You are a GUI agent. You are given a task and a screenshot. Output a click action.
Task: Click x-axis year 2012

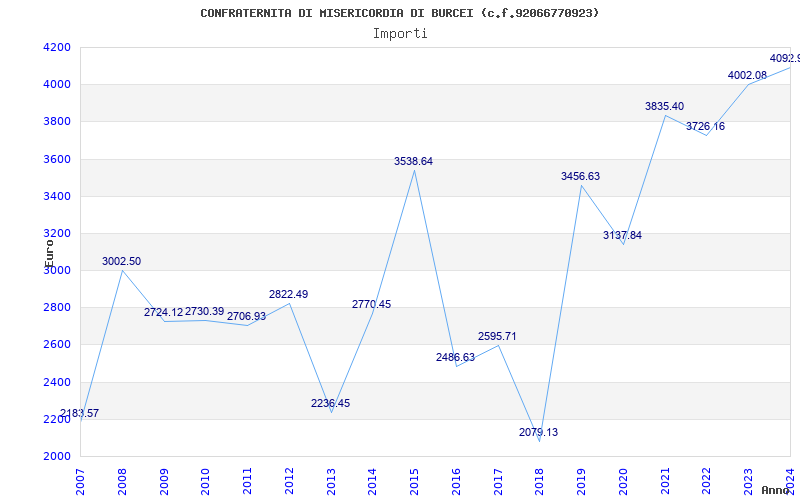point(289,481)
